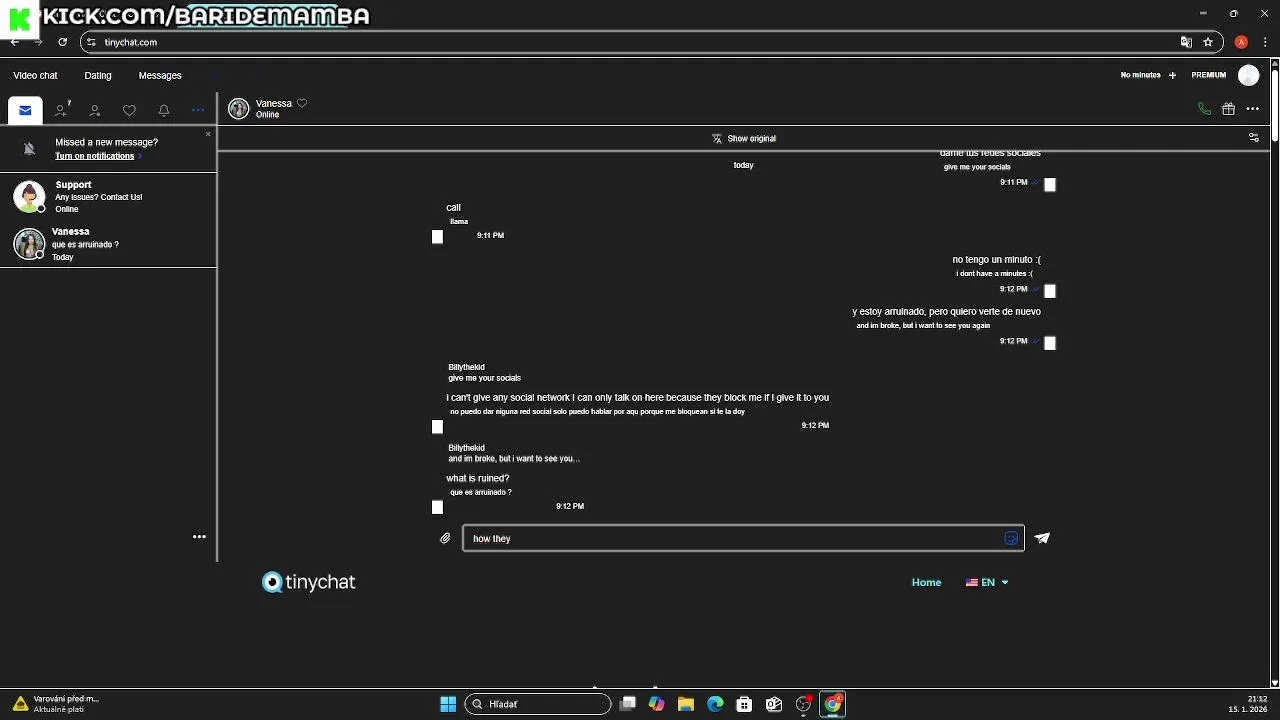
Task: Open the EN language dropdown
Action: 987,582
